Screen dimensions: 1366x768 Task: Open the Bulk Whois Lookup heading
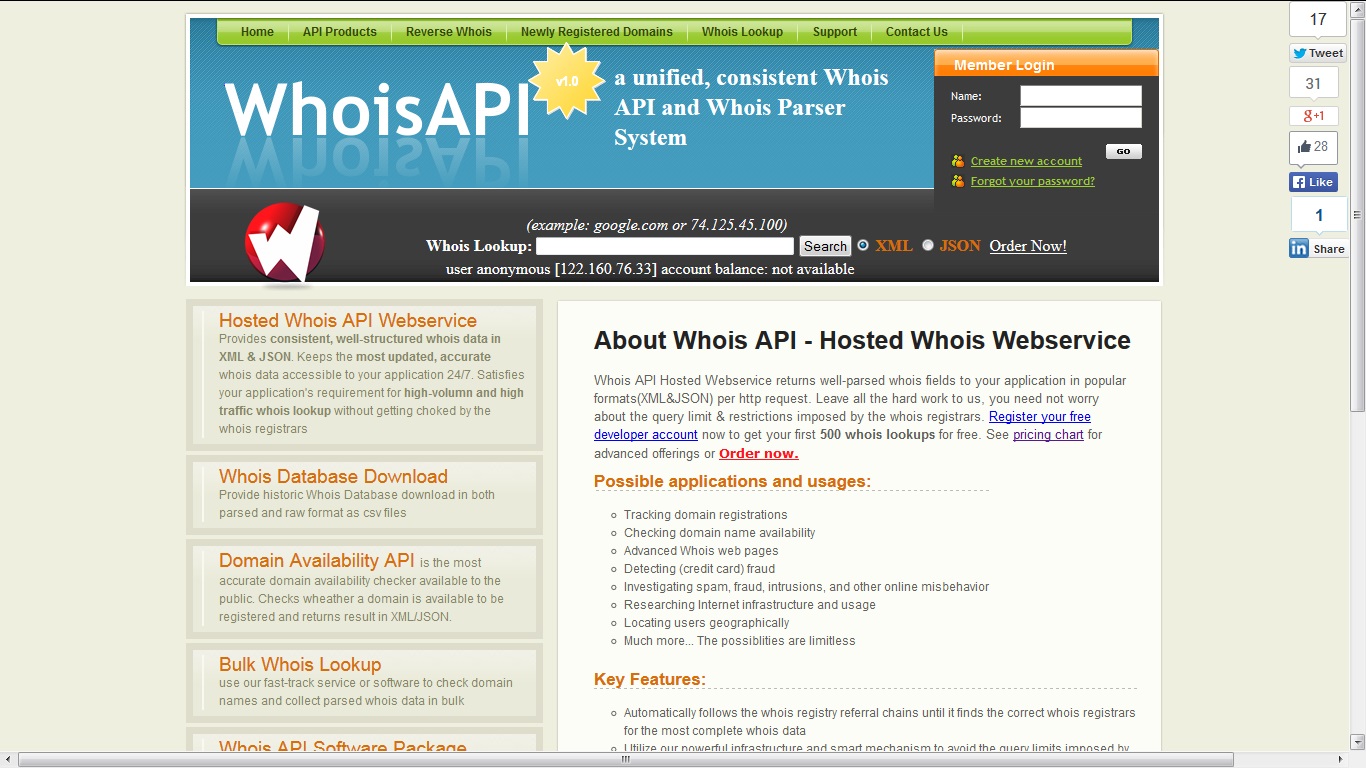[300, 664]
